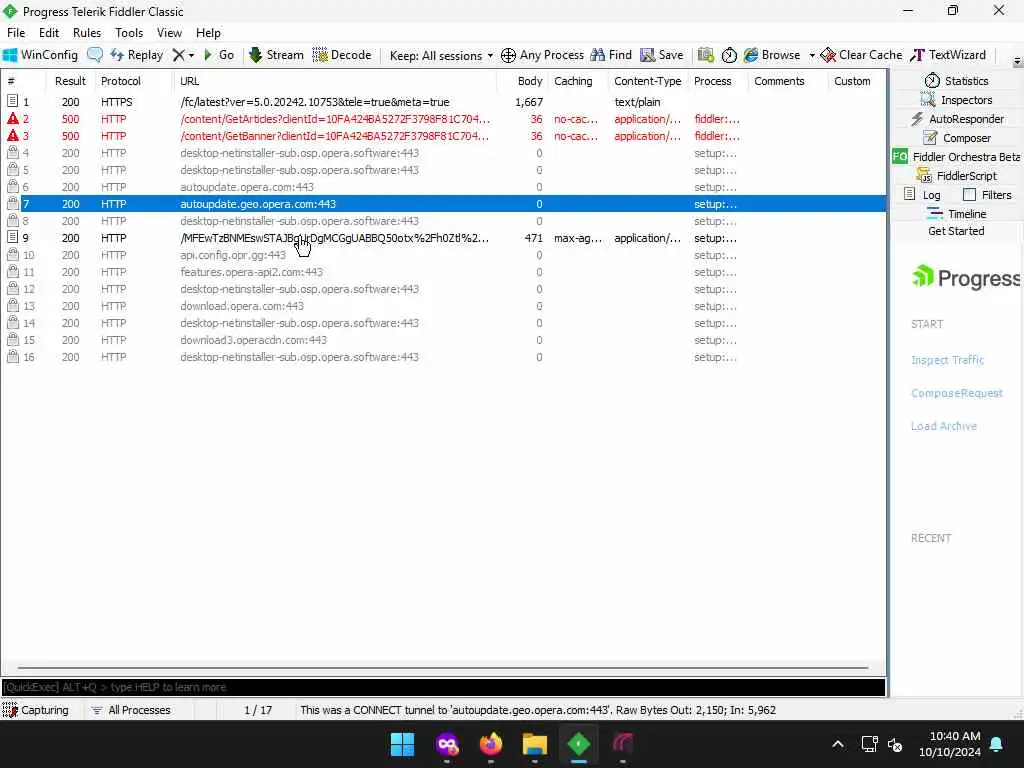
Task: Open Fiddler Orchestra Beta tab
Action: point(957,157)
